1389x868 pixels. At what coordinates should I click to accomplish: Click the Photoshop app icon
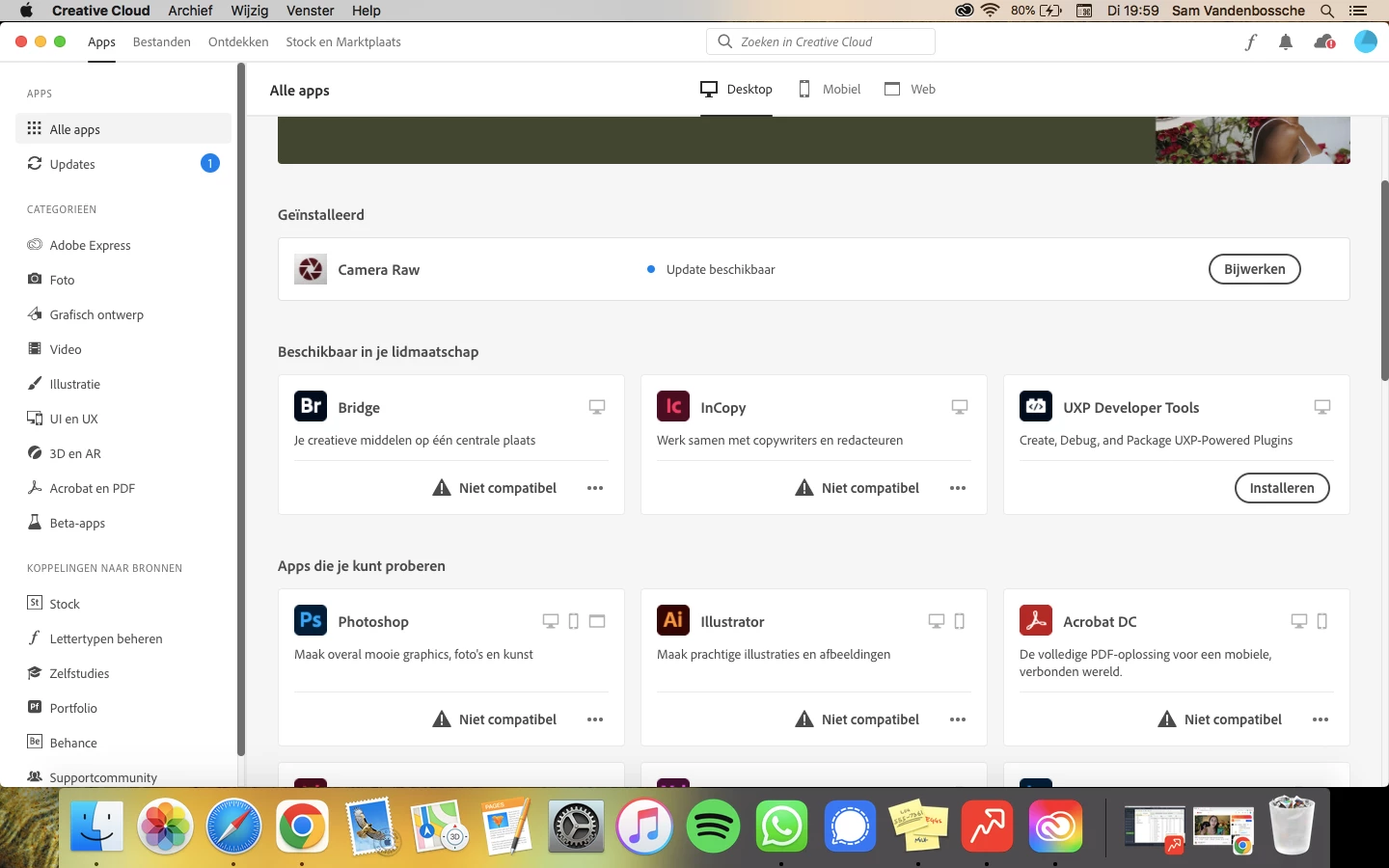(x=311, y=620)
